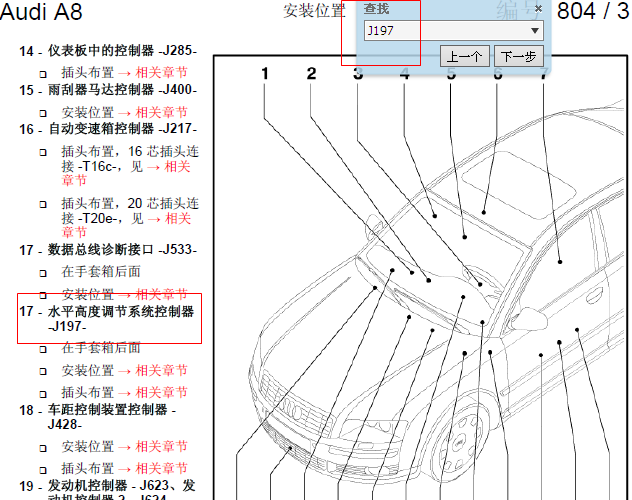Image resolution: width=632 pixels, height=500 pixels.
Task: Open 相关章节 link under J400 安装位置
Action: tap(162, 112)
